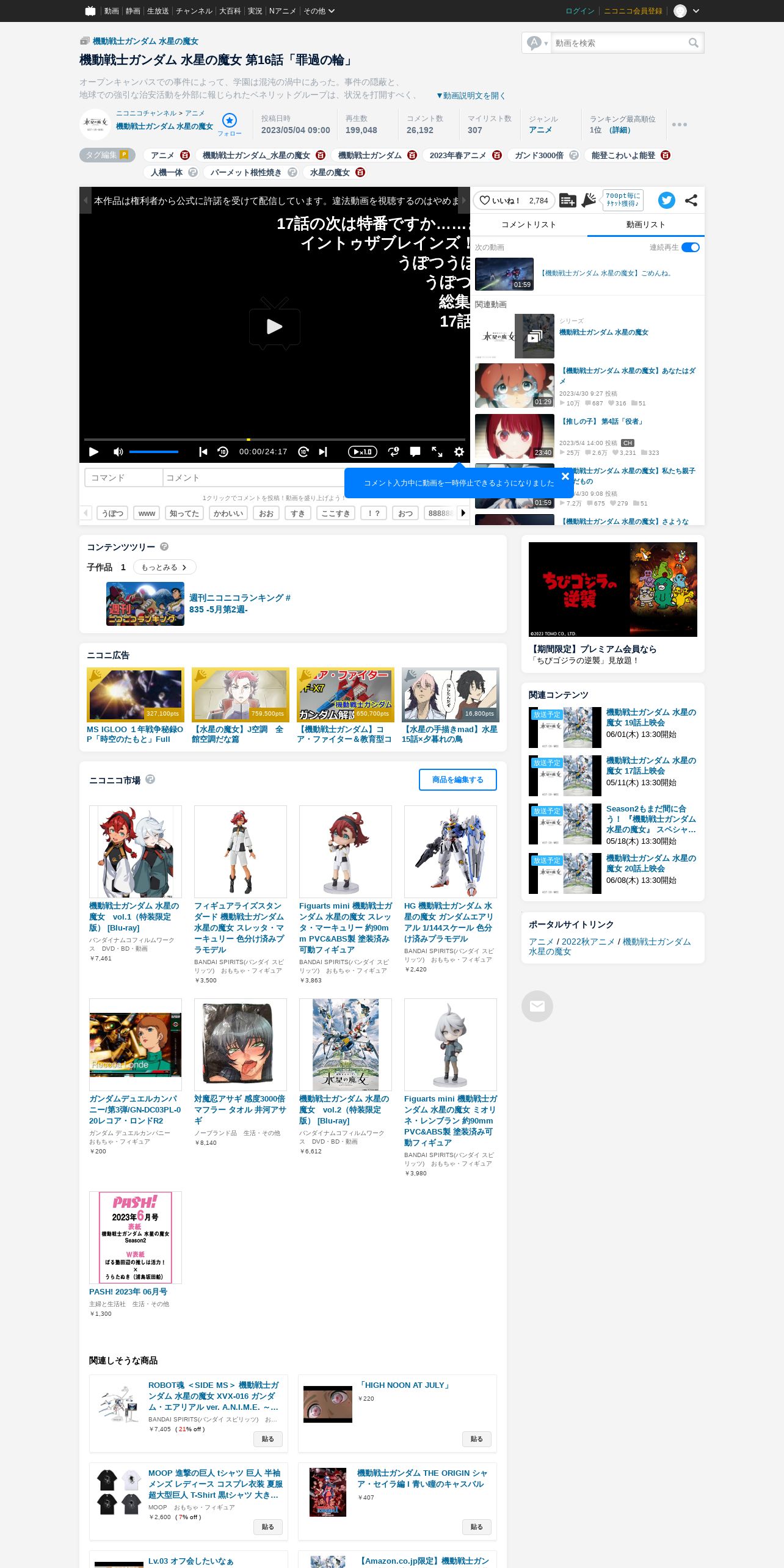Click the ログイン link
The height and width of the screenshot is (1568, 784).
580,11
